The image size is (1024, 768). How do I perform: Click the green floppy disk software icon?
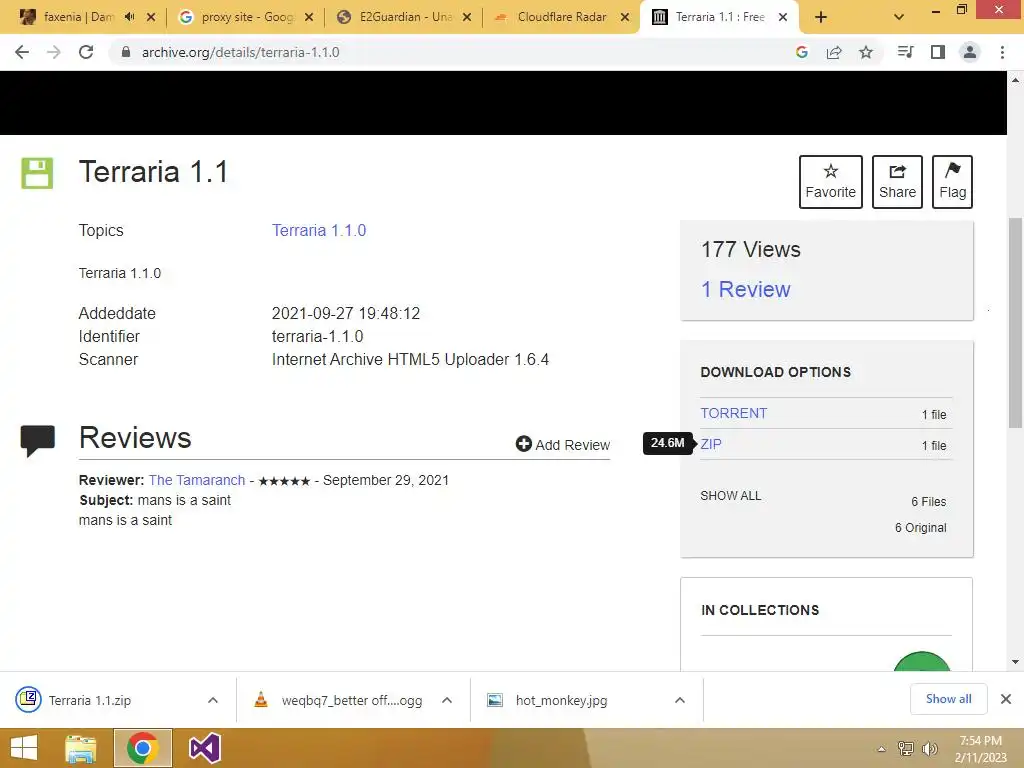point(37,173)
